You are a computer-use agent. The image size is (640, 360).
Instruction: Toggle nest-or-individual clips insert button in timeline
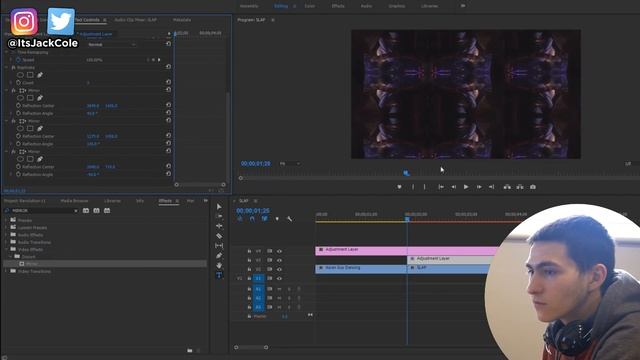pos(240,219)
